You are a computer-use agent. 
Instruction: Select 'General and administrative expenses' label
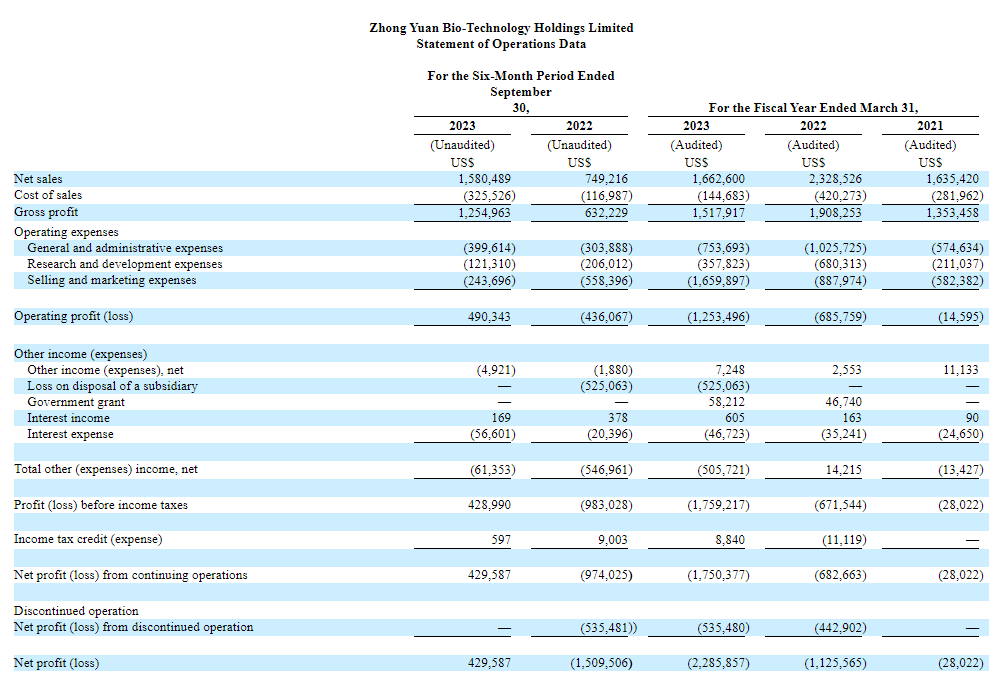(125, 248)
